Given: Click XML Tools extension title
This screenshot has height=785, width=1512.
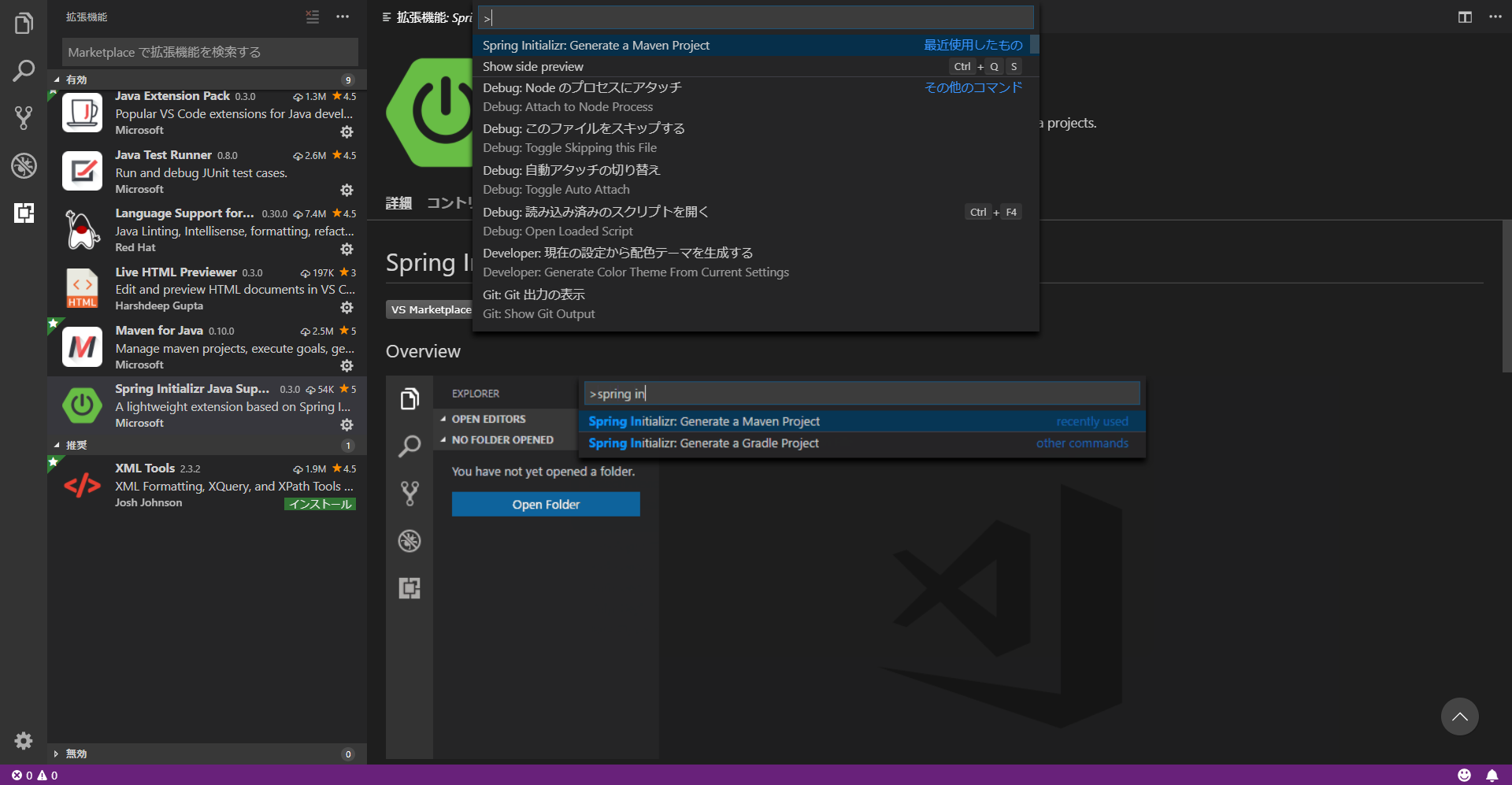Looking at the screenshot, I should click(145, 468).
